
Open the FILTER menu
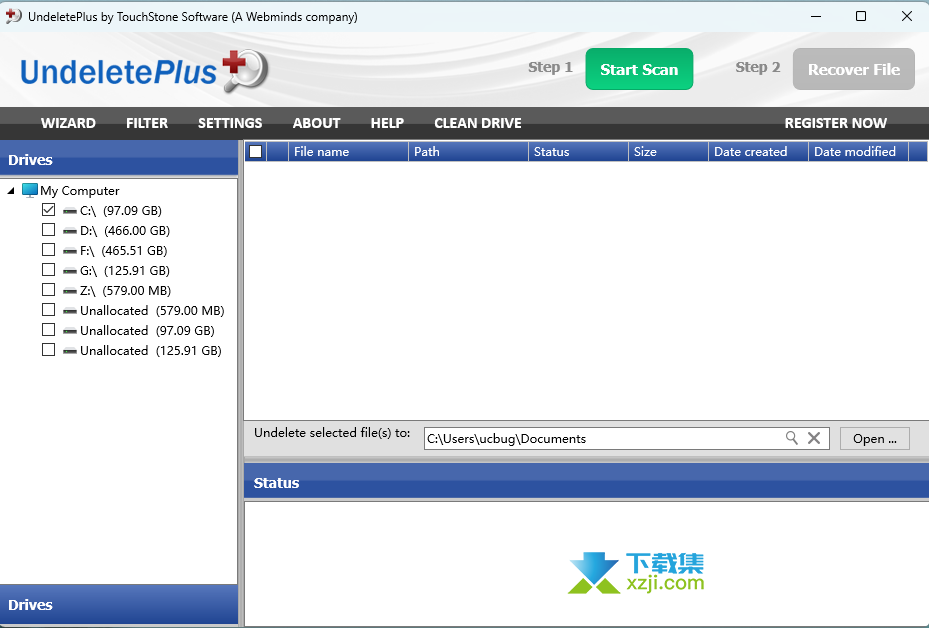pyautogui.click(x=147, y=123)
